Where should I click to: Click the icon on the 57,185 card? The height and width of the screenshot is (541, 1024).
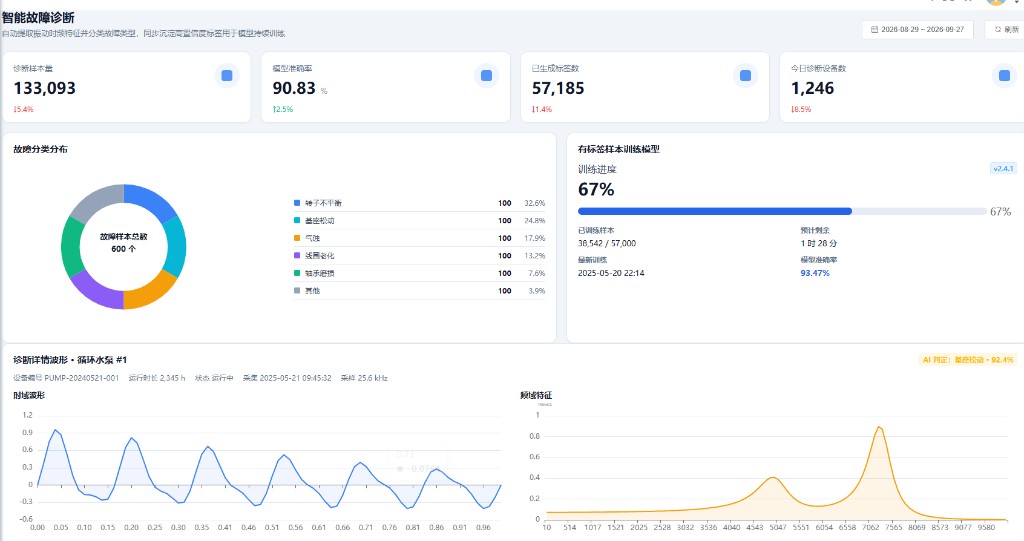(745, 76)
